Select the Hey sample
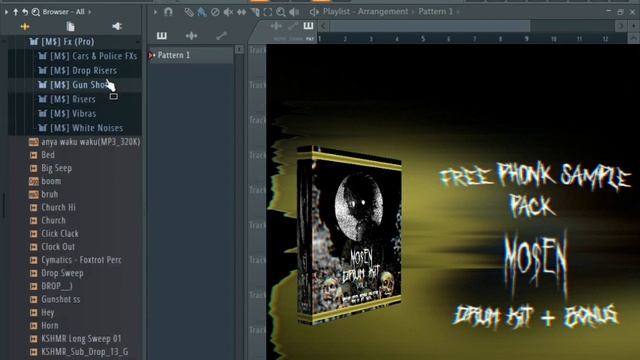The image size is (640, 360). click(42, 313)
